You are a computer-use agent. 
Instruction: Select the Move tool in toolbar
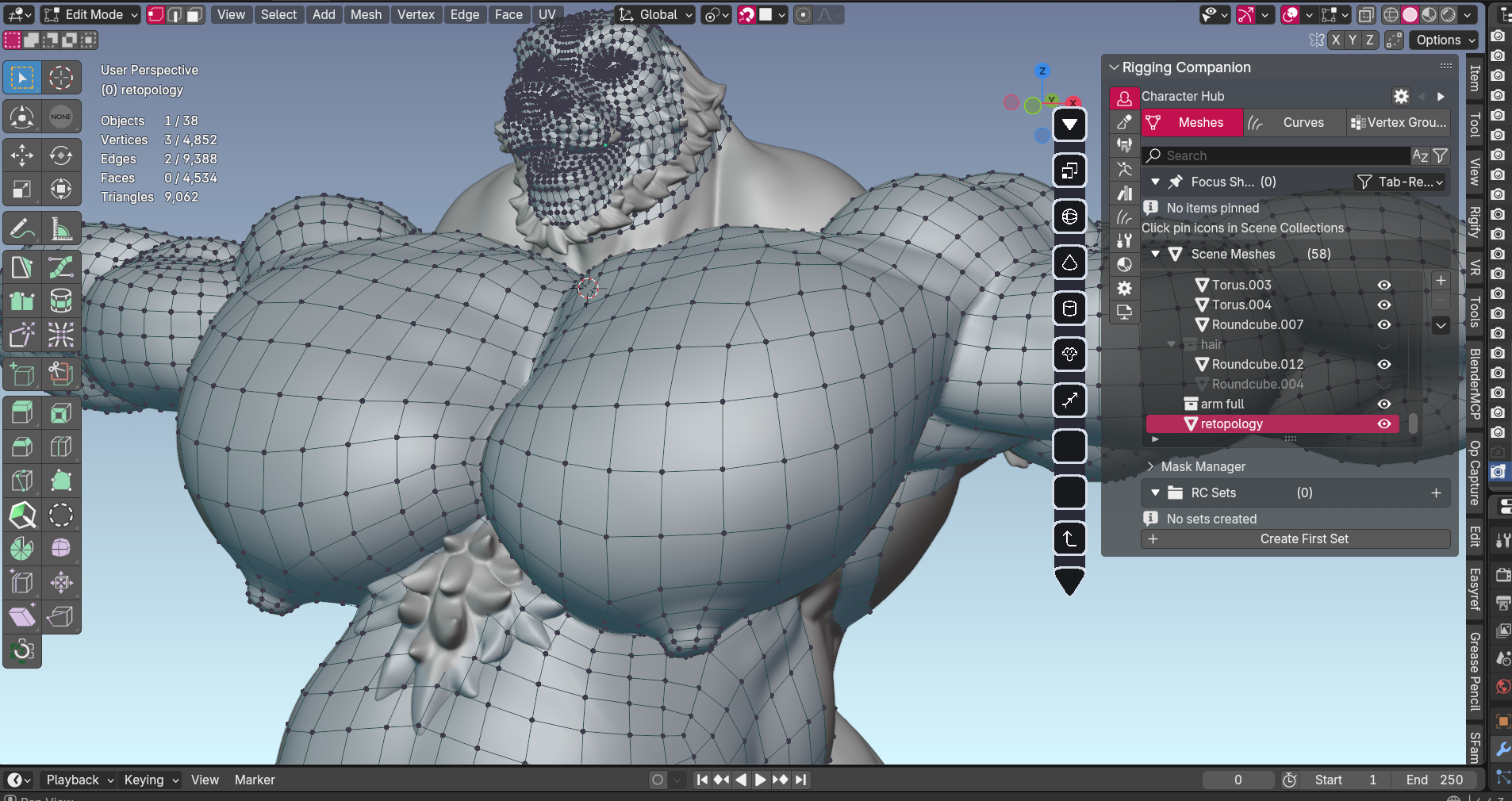coord(22,155)
